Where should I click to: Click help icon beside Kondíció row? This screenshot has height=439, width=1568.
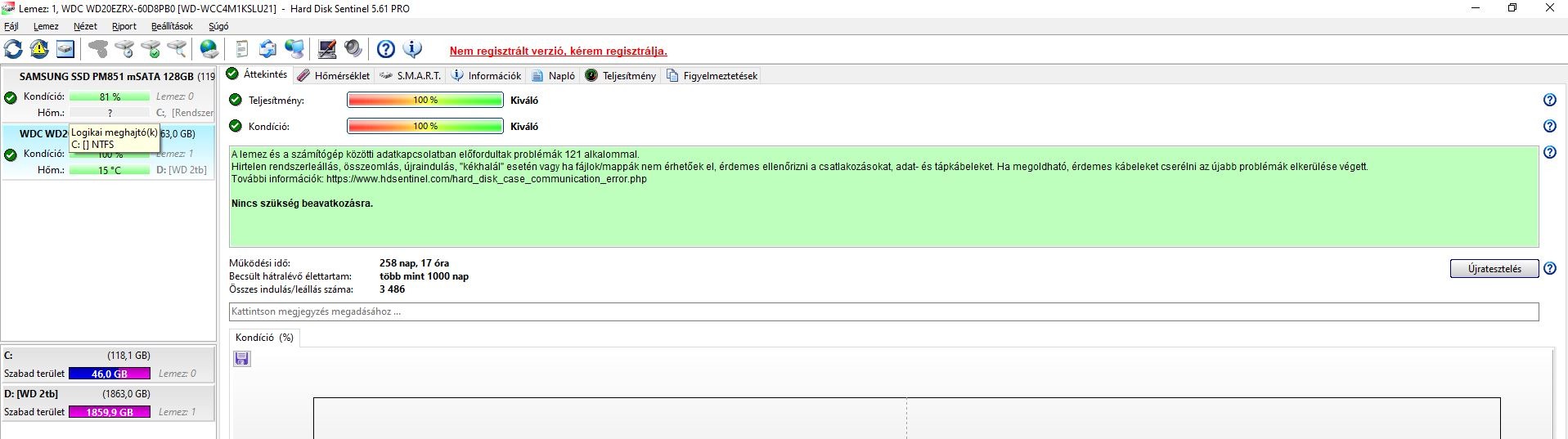tap(1549, 126)
